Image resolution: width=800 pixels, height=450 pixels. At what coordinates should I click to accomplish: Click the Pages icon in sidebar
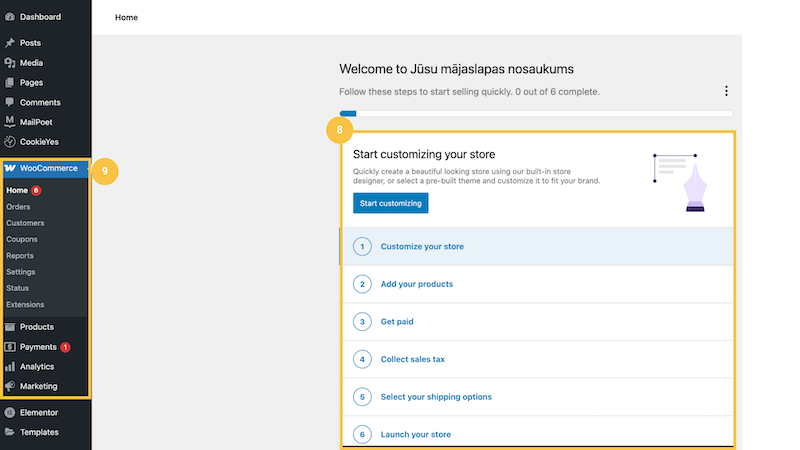tap(10, 83)
